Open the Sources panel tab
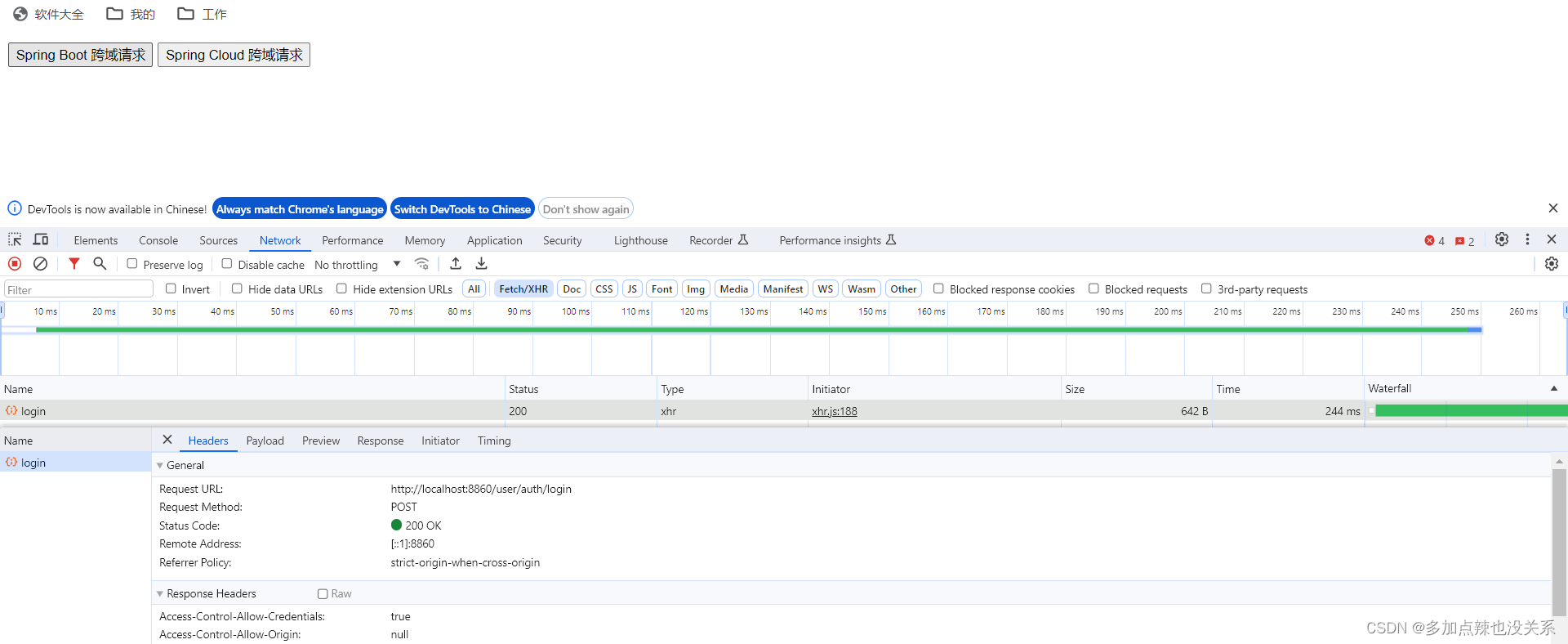The height and width of the screenshot is (644, 1568). (x=219, y=240)
